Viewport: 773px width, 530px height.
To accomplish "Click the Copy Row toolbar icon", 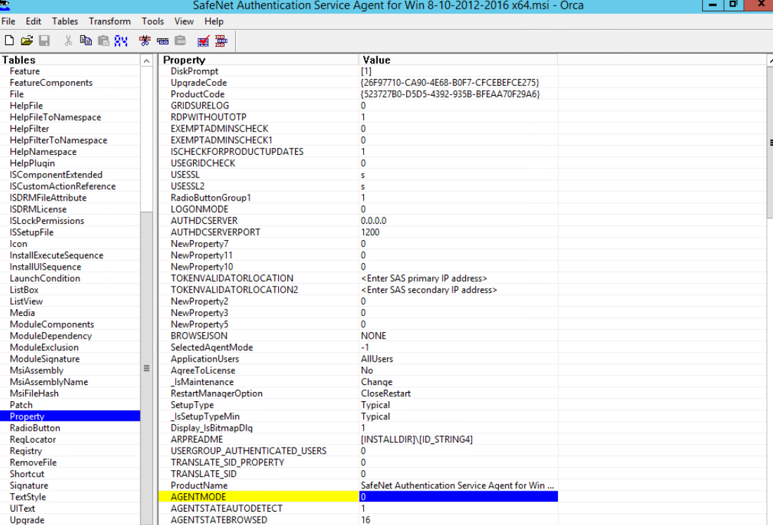I will pos(163,40).
